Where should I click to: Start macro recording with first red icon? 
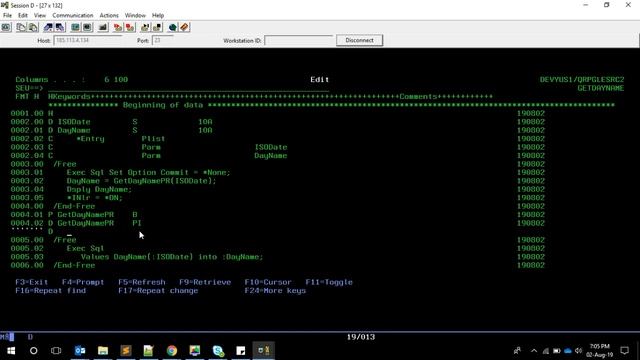[x=118, y=27]
